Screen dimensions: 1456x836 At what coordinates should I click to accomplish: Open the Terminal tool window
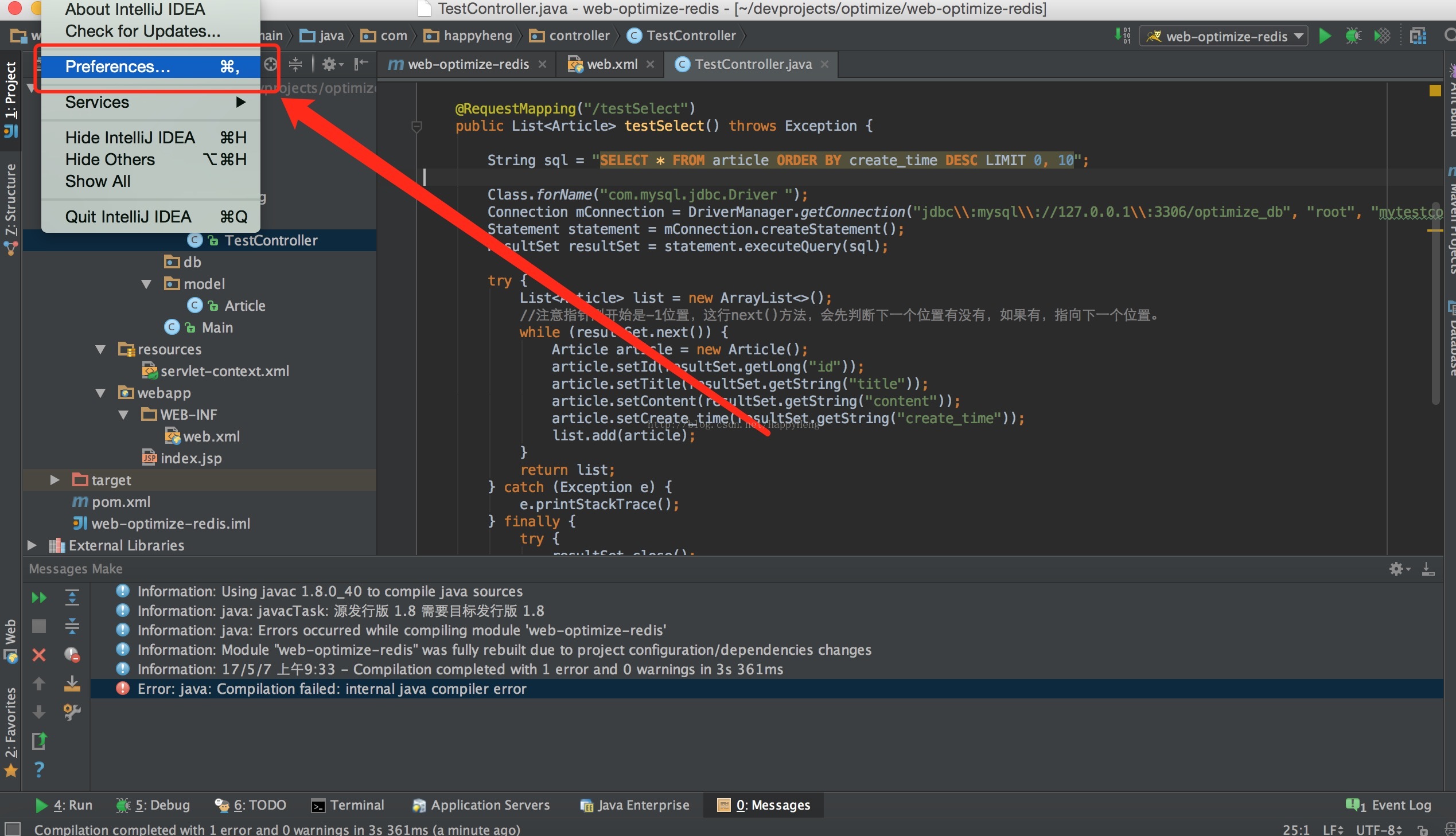pos(348,805)
